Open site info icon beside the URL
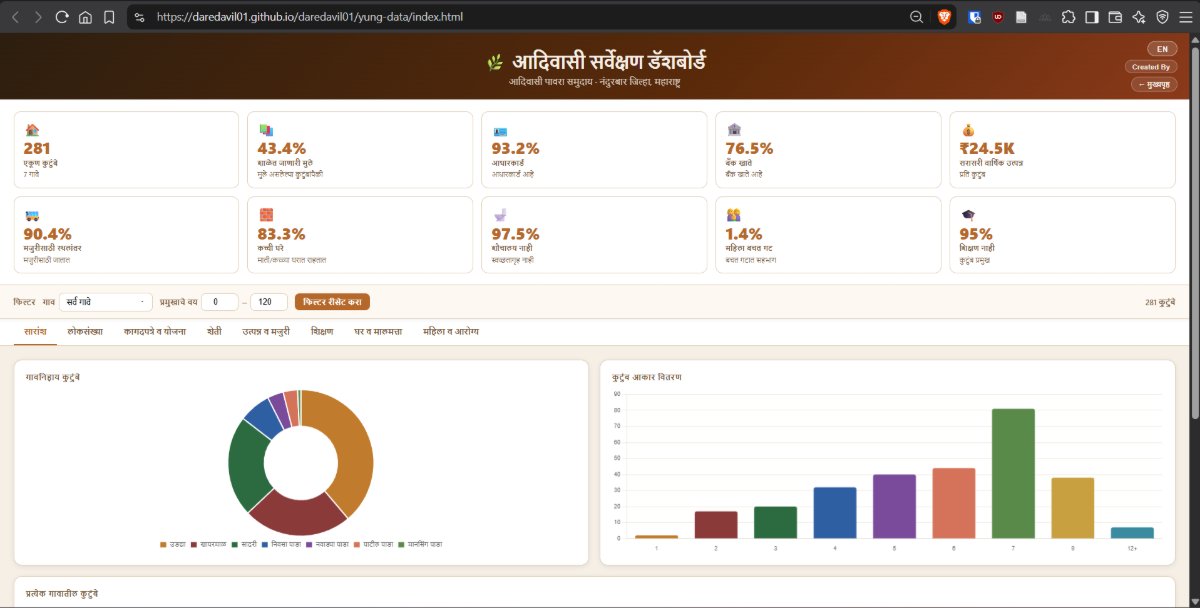This screenshot has width=1200, height=608. pos(139,17)
